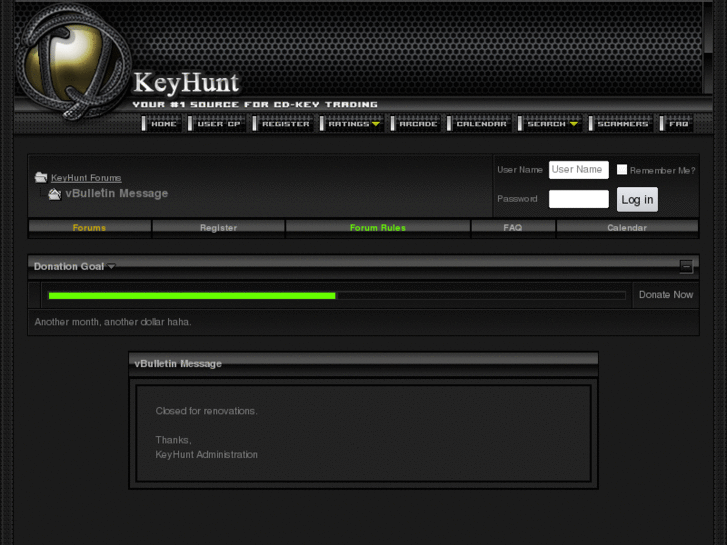View the Scammers list

620,124
